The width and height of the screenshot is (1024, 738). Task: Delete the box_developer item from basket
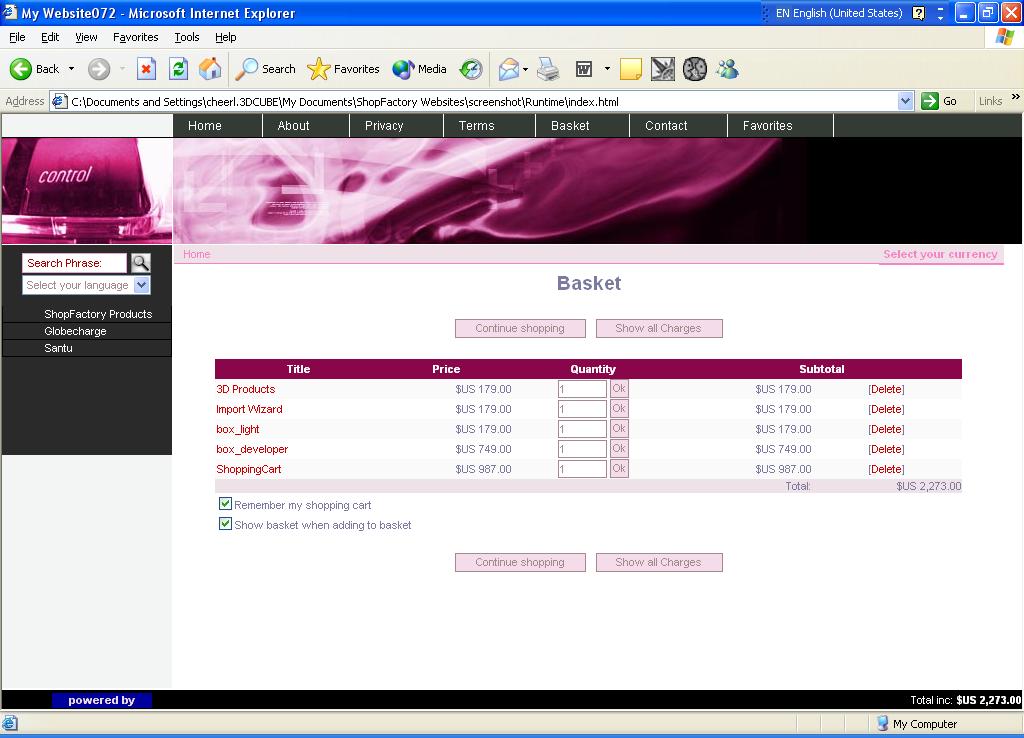tap(886, 449)
